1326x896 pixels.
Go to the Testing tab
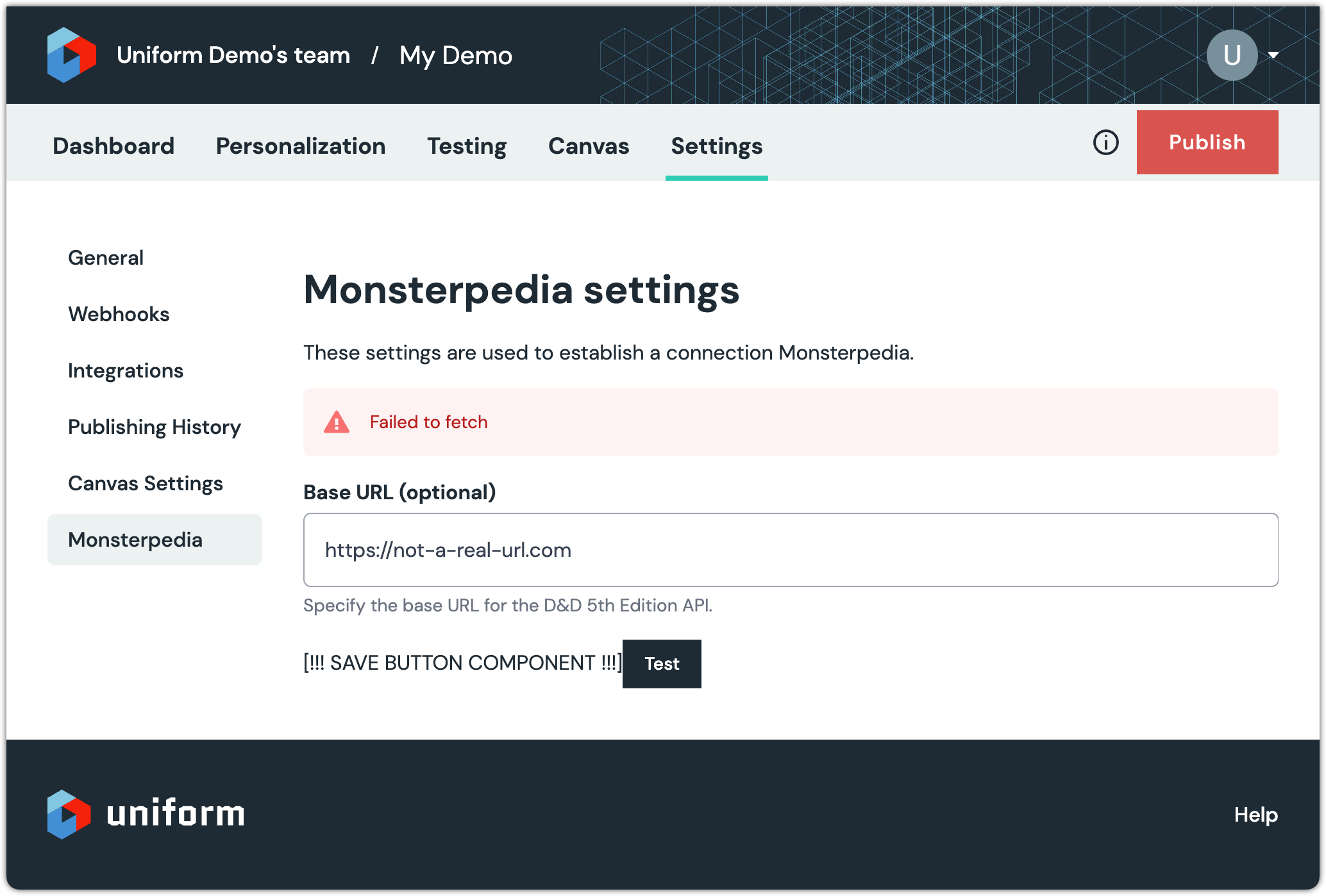[x=467, y=146]
